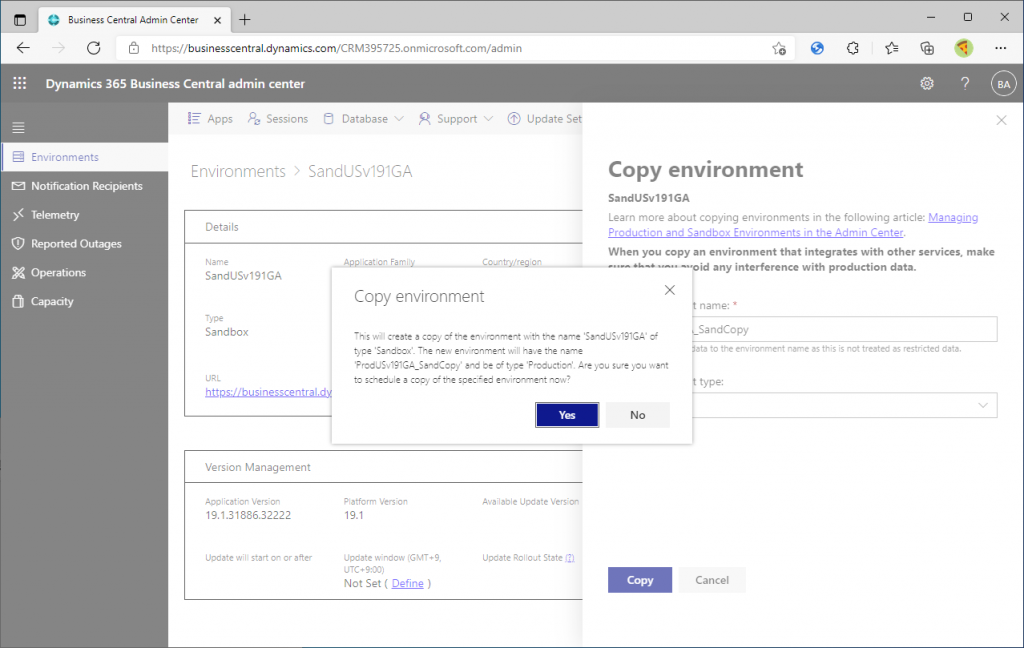Open Notification Recipients in the sidebar
The height and width of the screenshot is (648, 1024).
pos(84,186)
